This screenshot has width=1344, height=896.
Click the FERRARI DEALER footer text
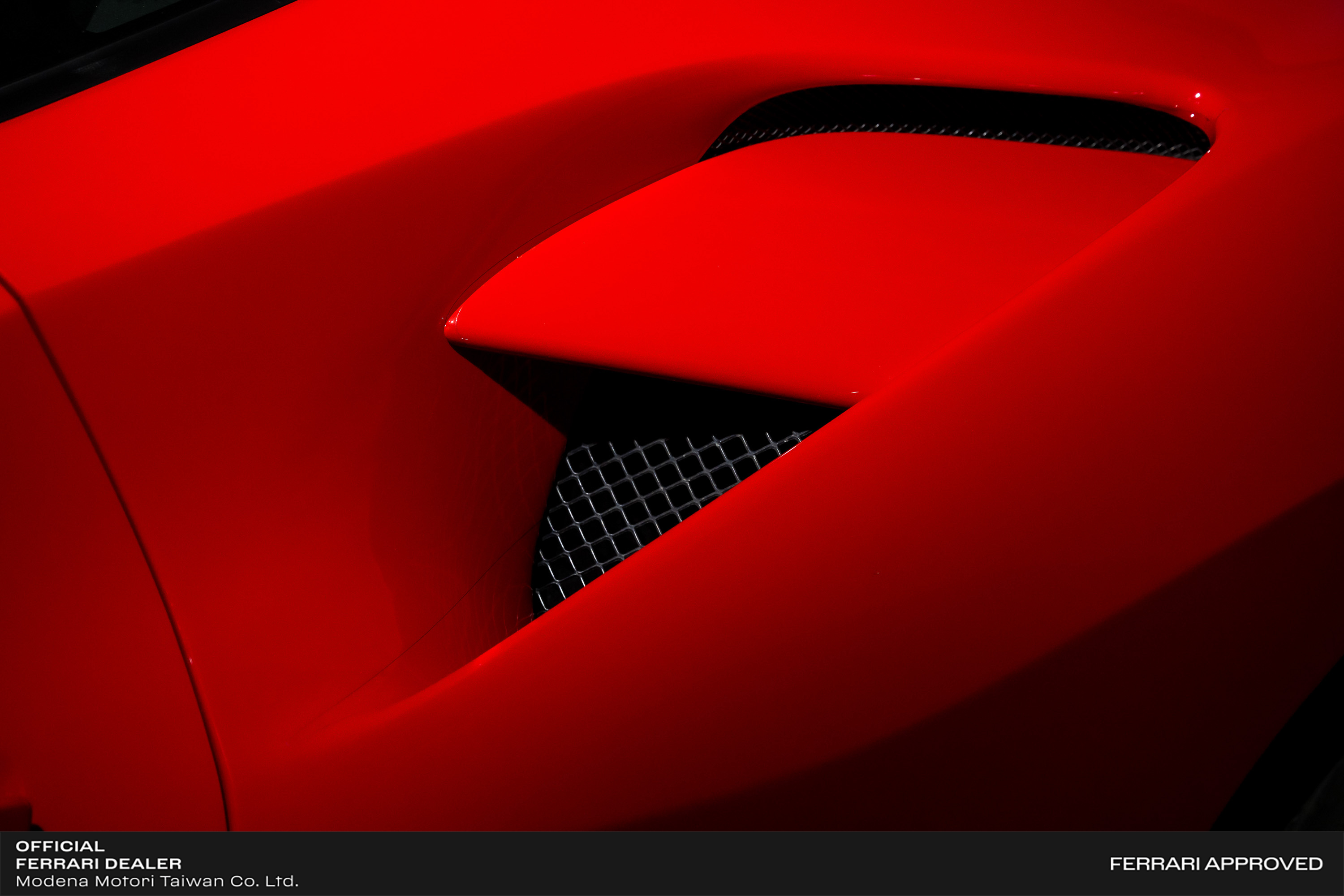pyautogui.click(x=98, y=863)
